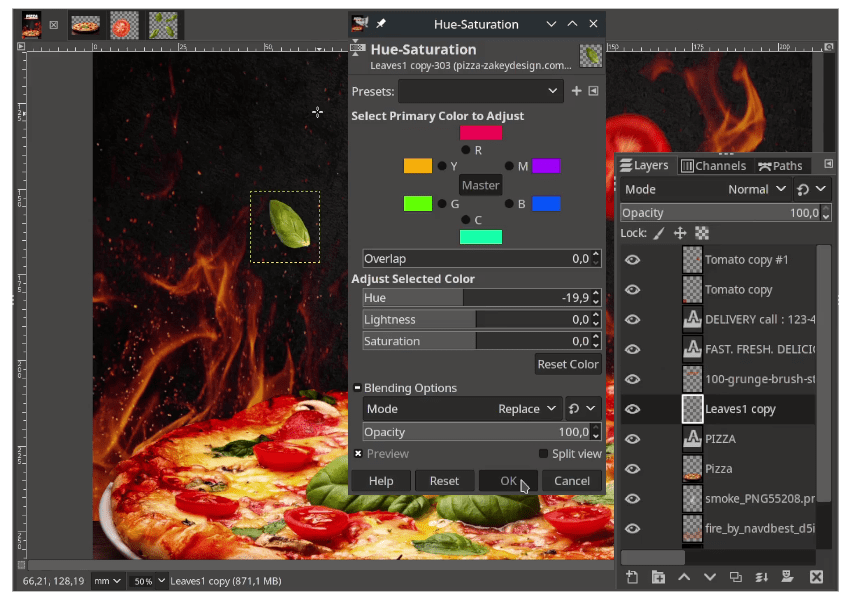Lock pixels with the brush icon

pyautogui.click(x=659, y=233)
